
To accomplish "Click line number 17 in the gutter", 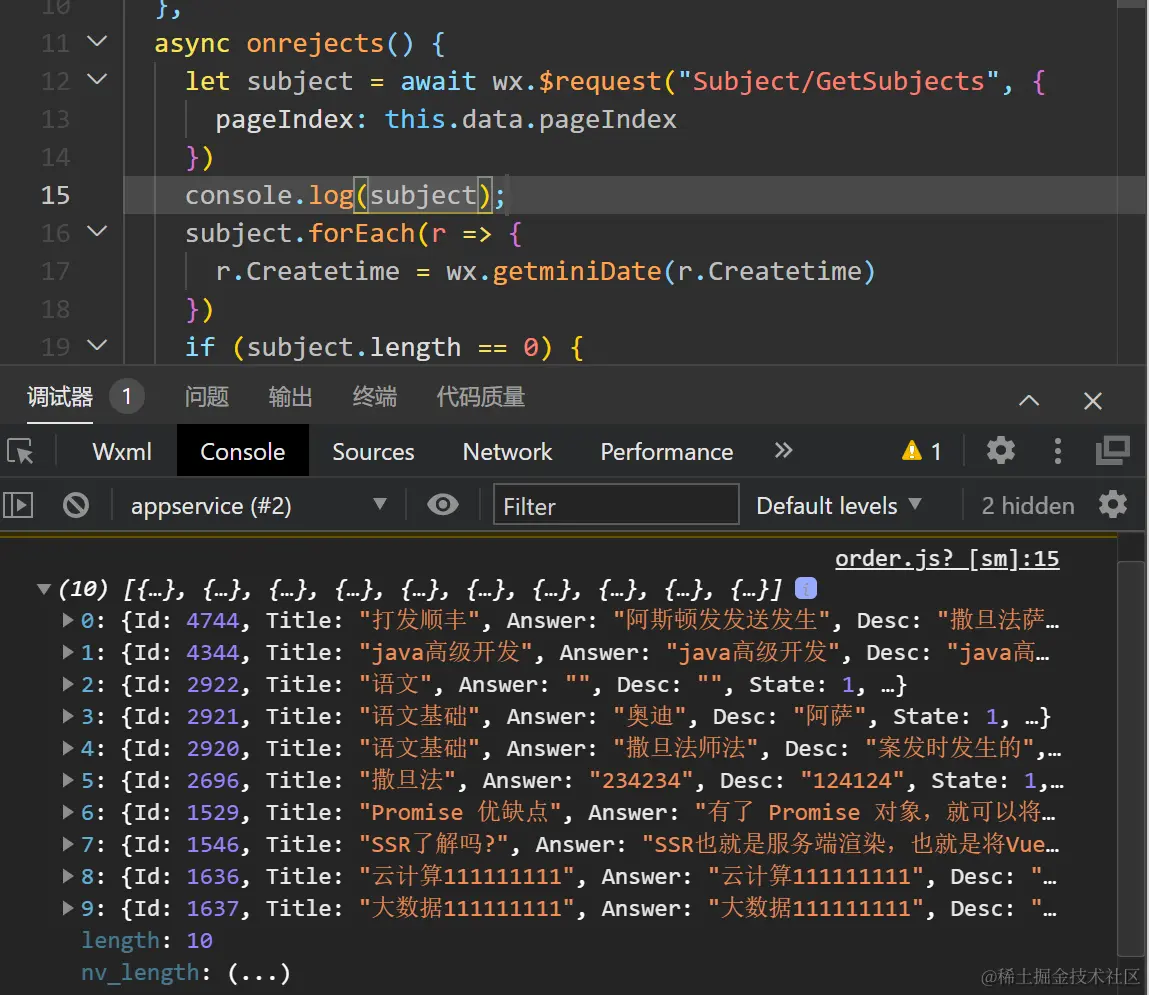I will (55, 271).
